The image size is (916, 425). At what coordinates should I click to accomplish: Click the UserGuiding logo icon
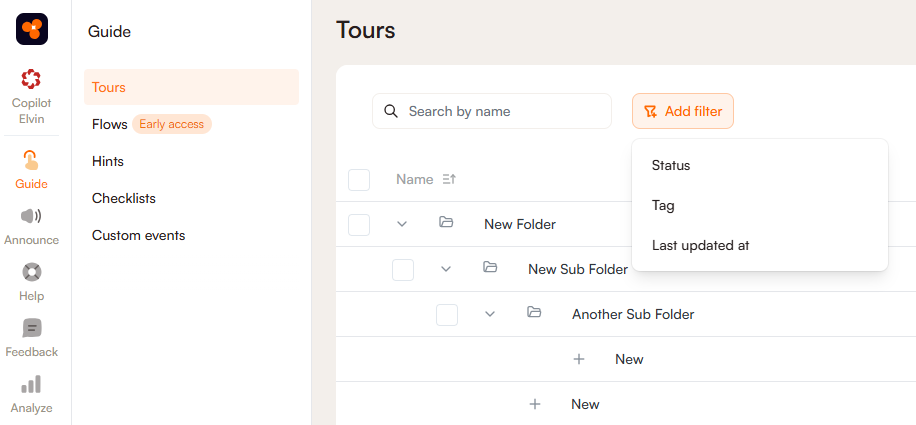tap(32, 29)
